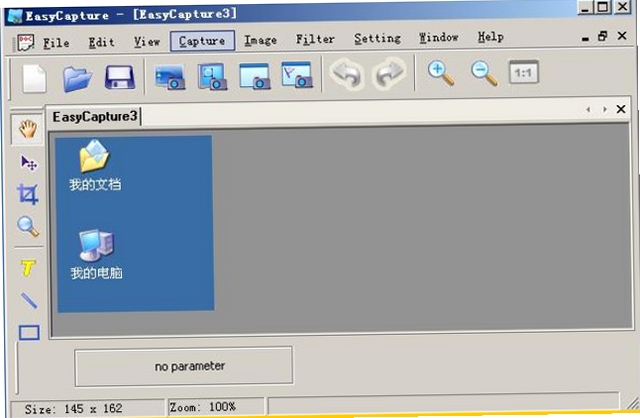Viewport: 640px width, 418px height.
Task: Zoom out with minus magnifier
Action: 484,73
